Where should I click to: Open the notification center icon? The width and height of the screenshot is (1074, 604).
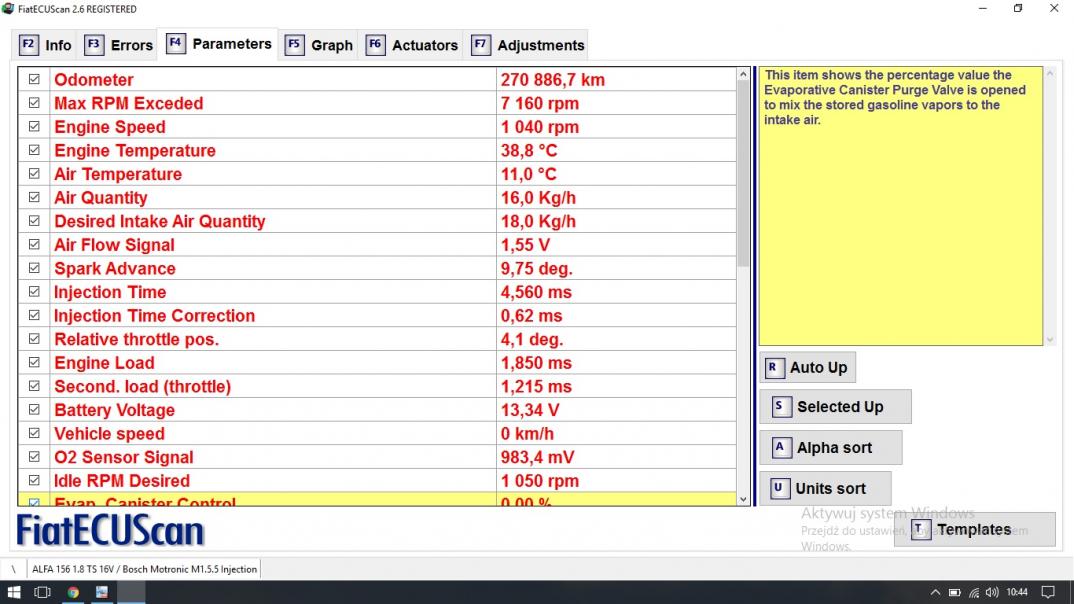pos(1048,592)
